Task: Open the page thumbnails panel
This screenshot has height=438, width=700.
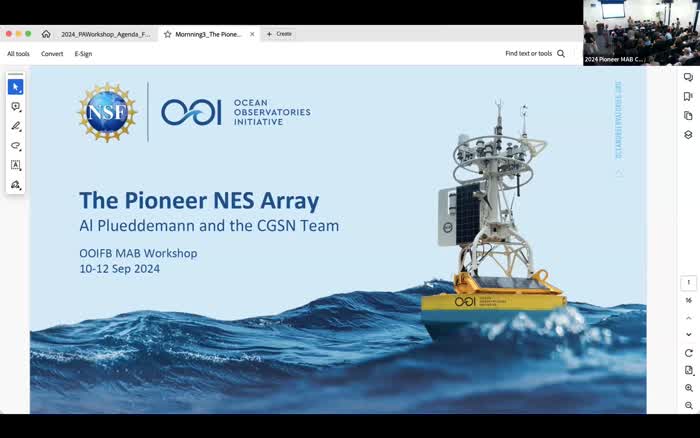Action: tap(688, 116)
